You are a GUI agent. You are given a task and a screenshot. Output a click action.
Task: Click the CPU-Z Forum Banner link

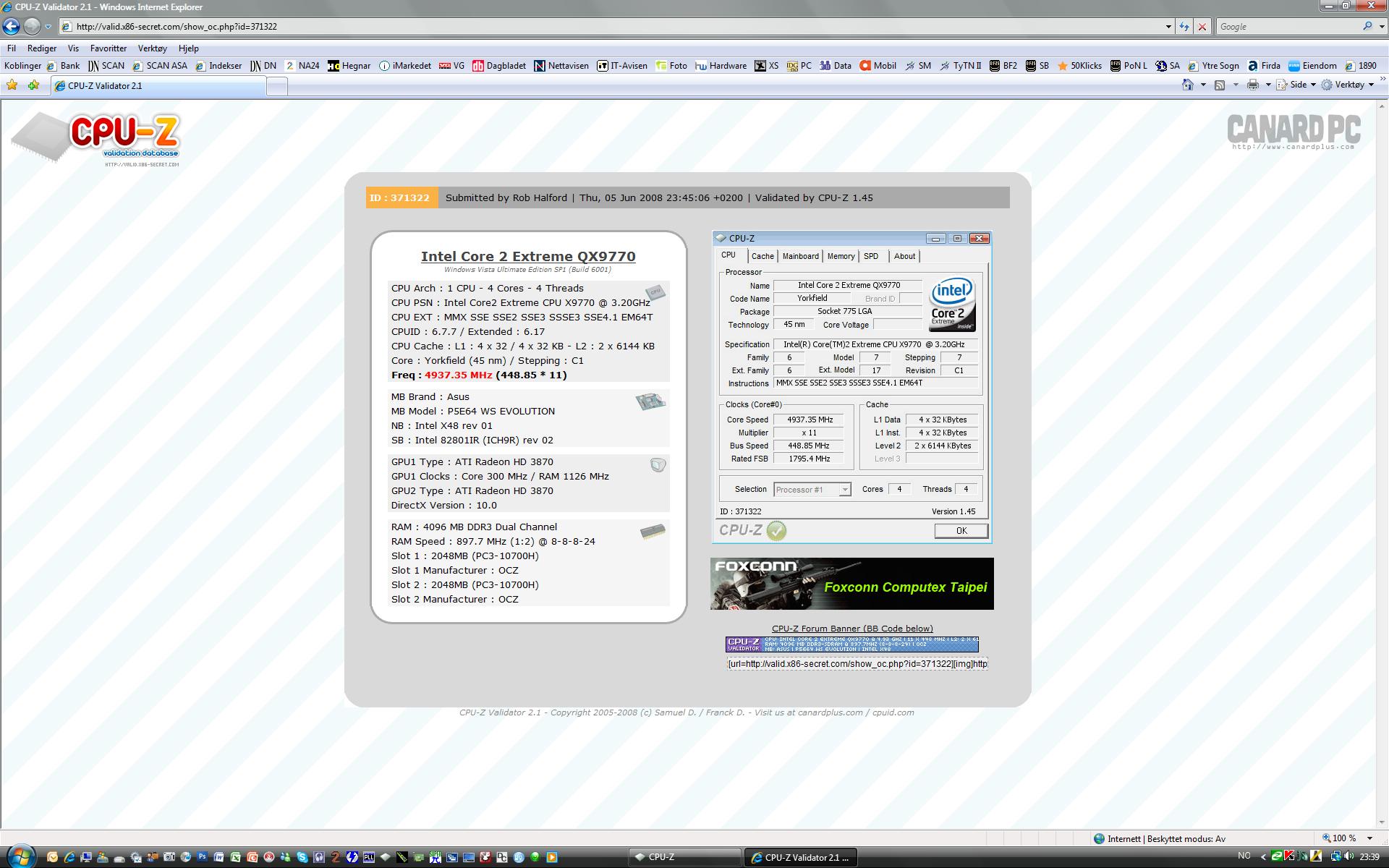pos(852,629)
